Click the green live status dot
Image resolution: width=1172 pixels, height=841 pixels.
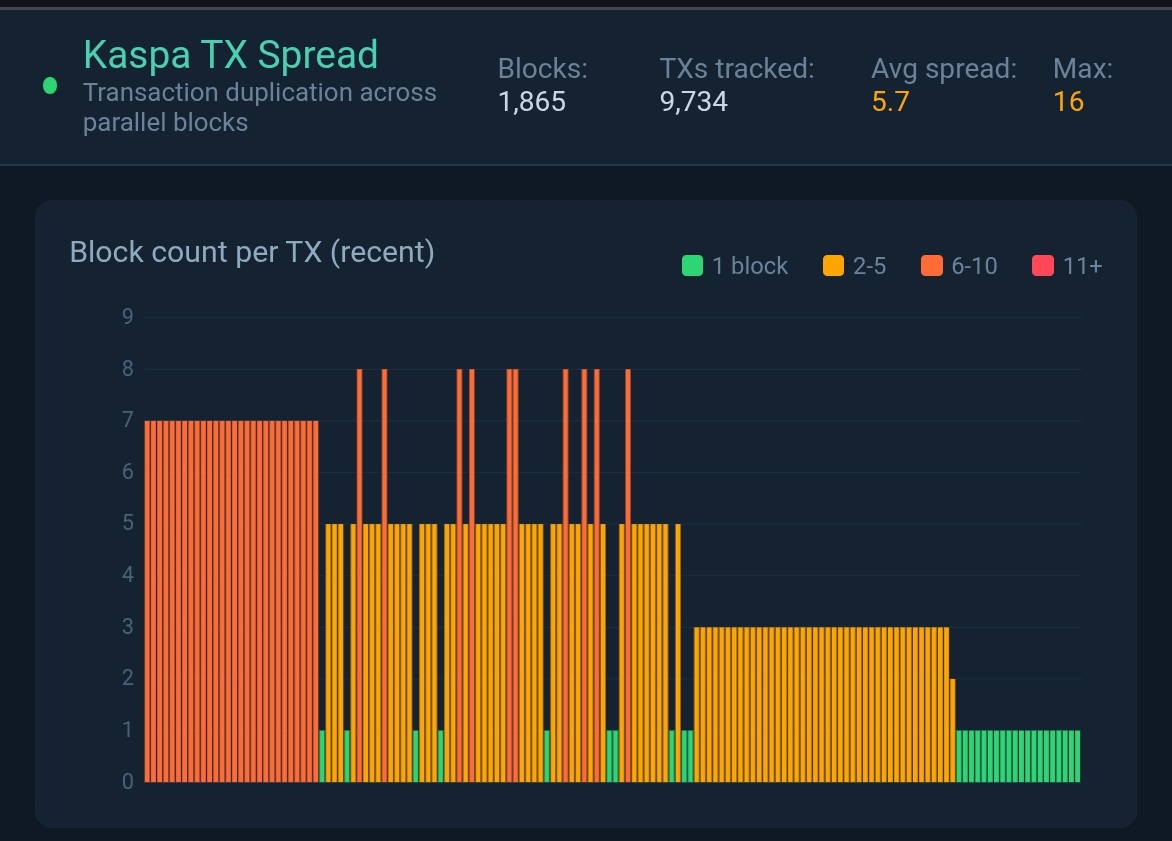[50, 86]
